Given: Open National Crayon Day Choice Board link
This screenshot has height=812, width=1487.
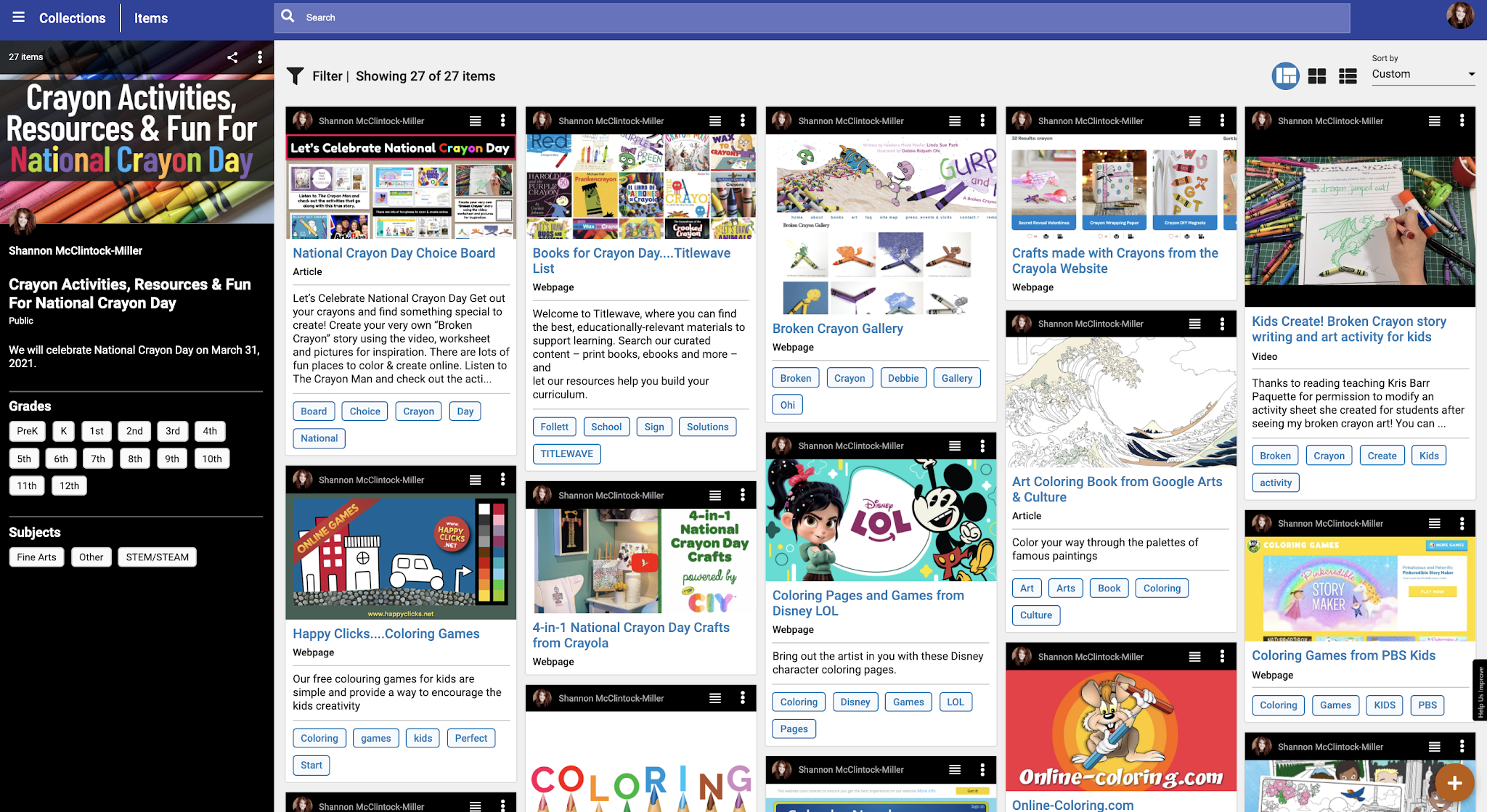Looking at the screenshot, I should point(394,253).
